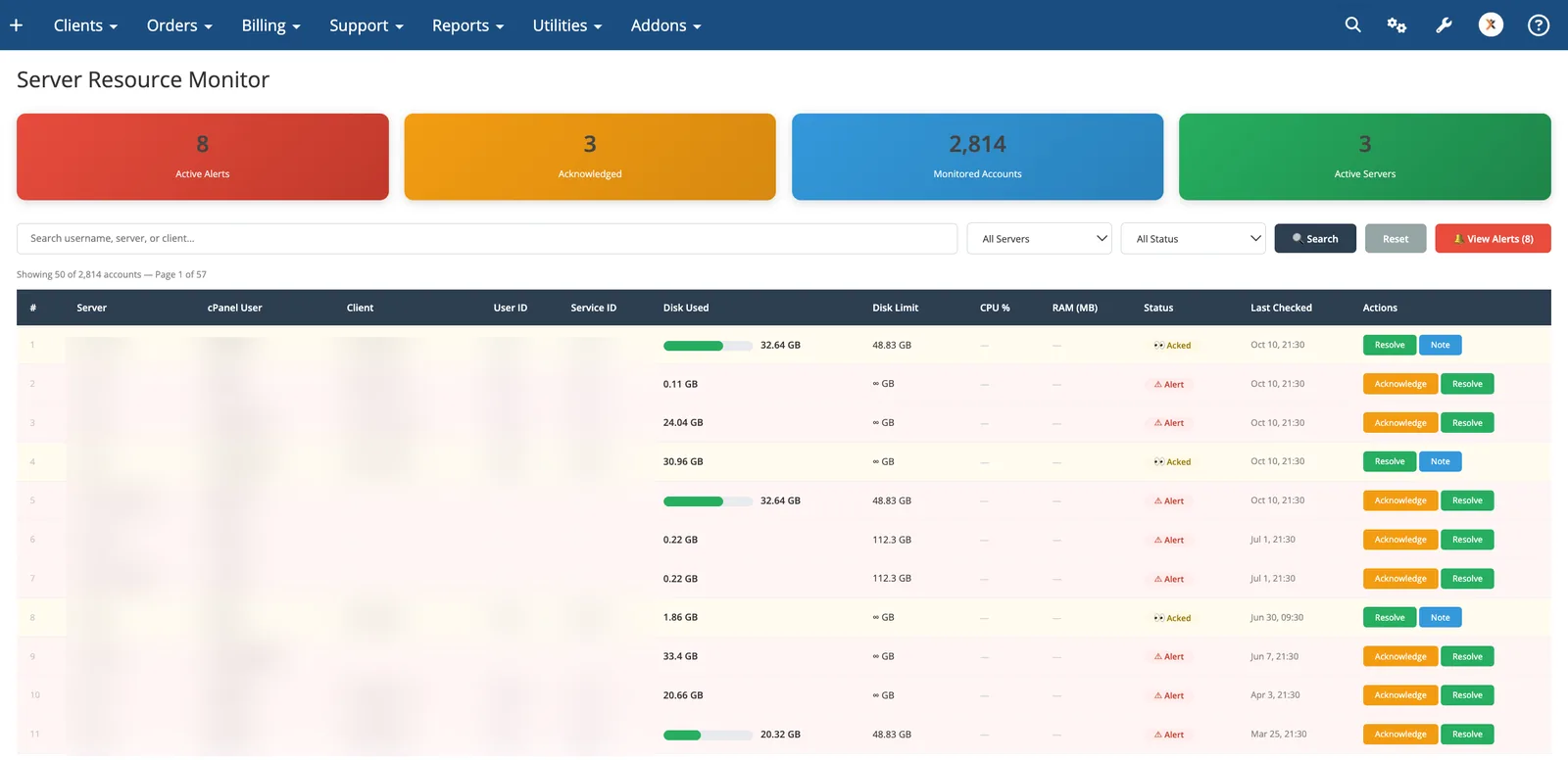Screen dimensions: 1568x760
Task: Click the Disk Used column header
Action: 686,308
